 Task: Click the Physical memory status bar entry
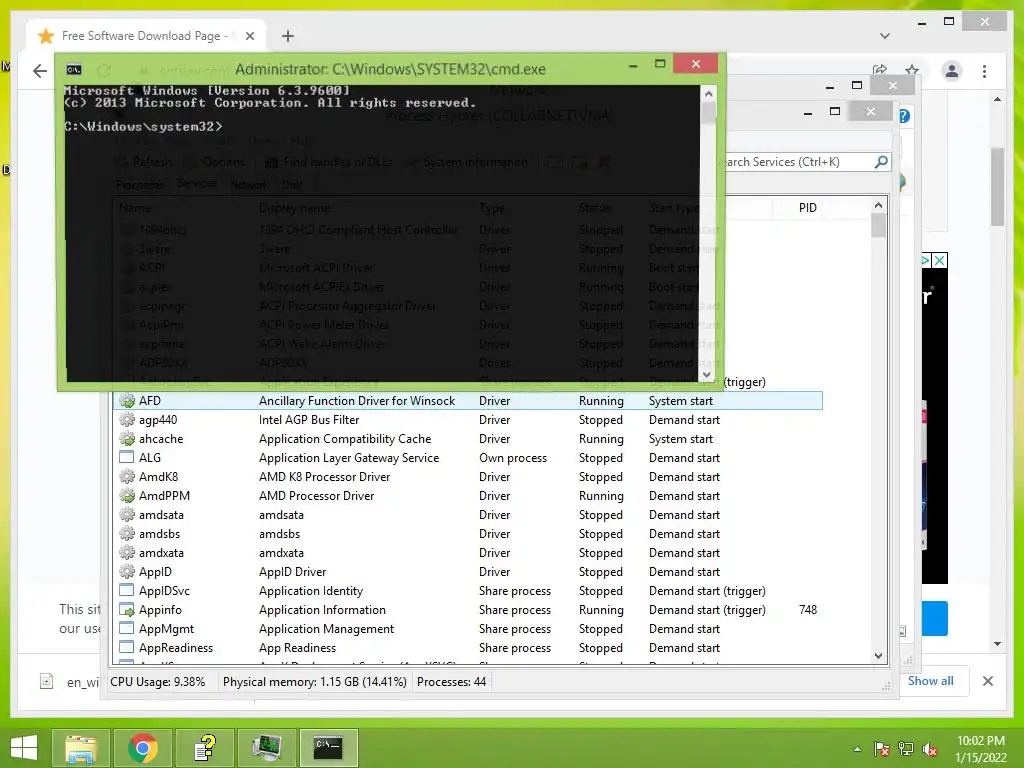pos(315,682)
